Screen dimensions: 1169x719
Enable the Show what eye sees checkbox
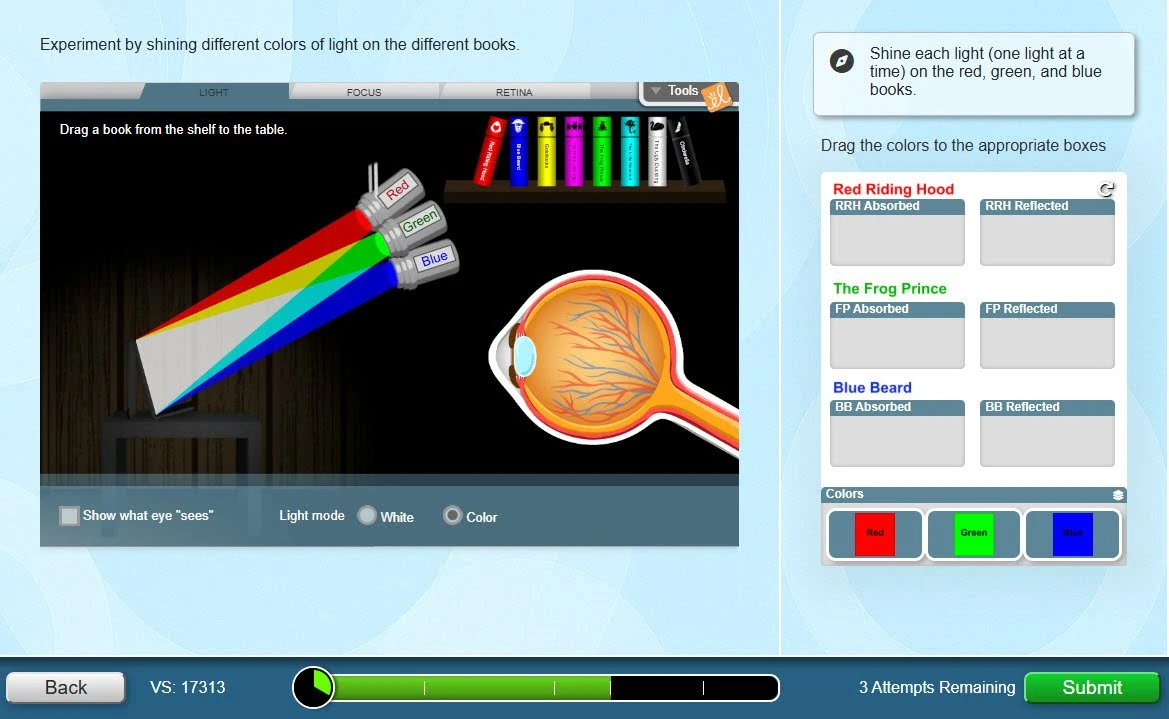tap(68, 516)
